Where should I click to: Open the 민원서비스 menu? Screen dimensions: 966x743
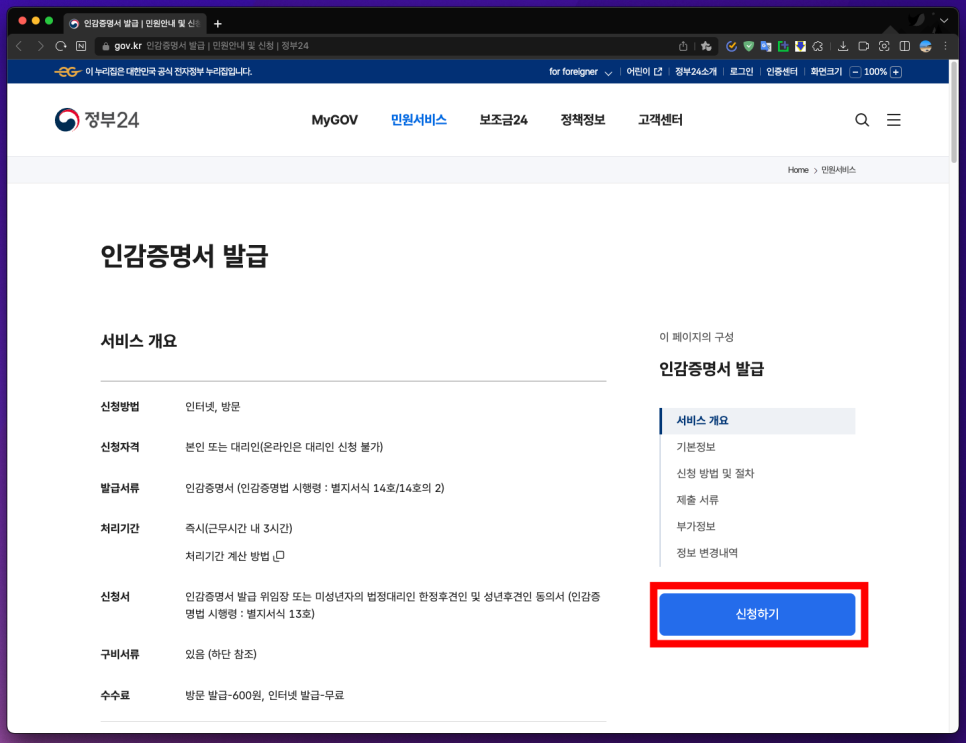point(419,120)
